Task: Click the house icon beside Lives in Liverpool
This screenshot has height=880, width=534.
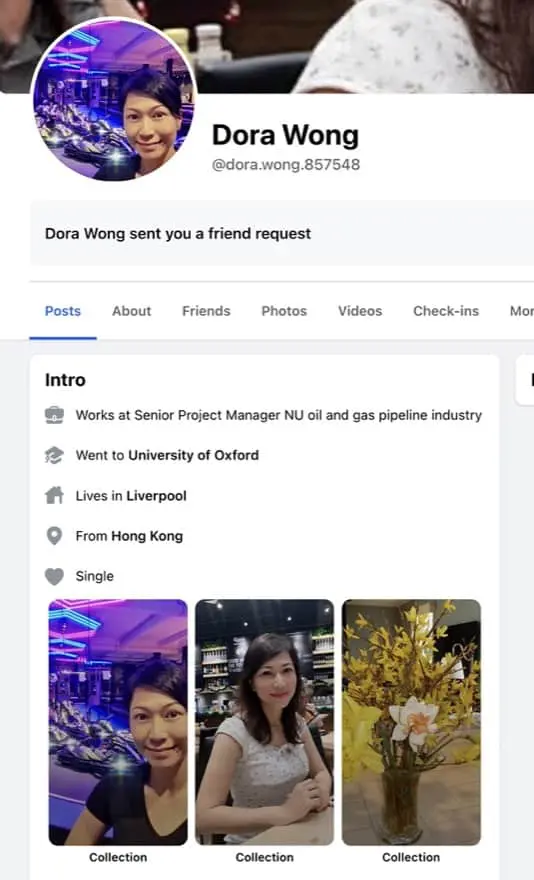Action: 54,496
